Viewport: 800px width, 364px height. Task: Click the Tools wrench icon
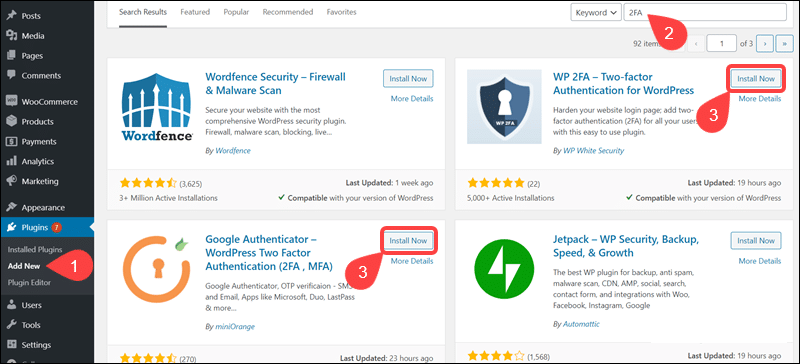tap(11, 325)
